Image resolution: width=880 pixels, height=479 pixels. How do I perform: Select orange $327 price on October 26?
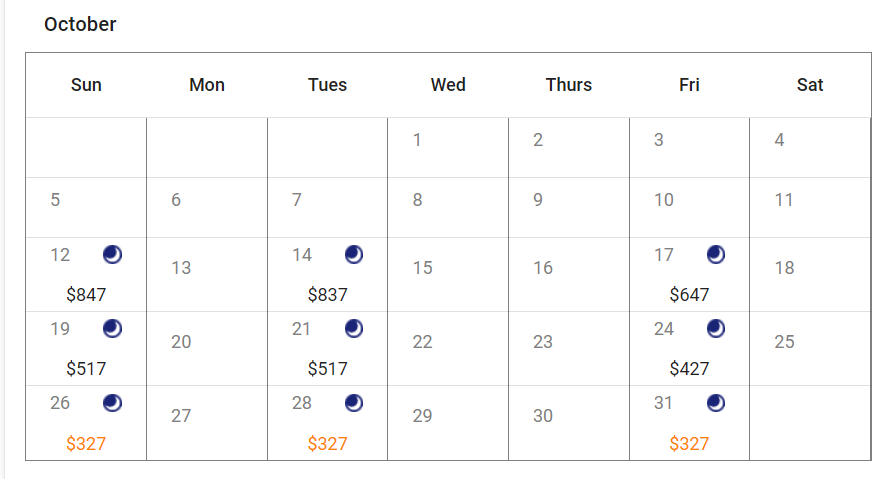(x=86, y=444)
